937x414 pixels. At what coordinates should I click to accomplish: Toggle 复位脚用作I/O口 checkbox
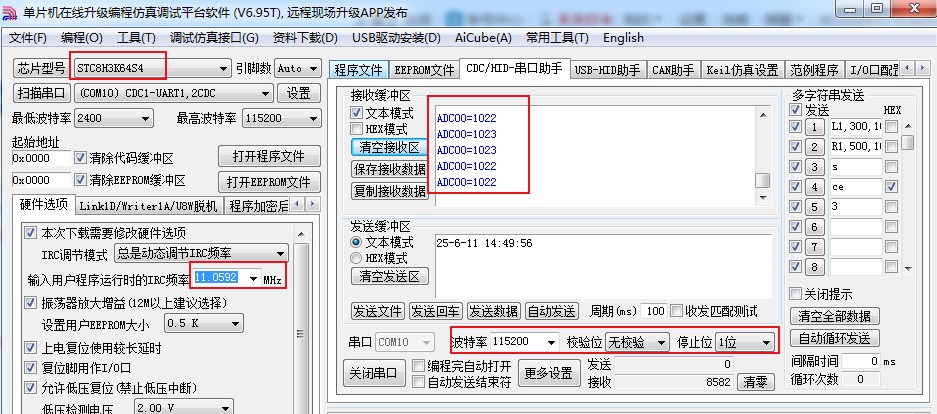pos(30,368)
